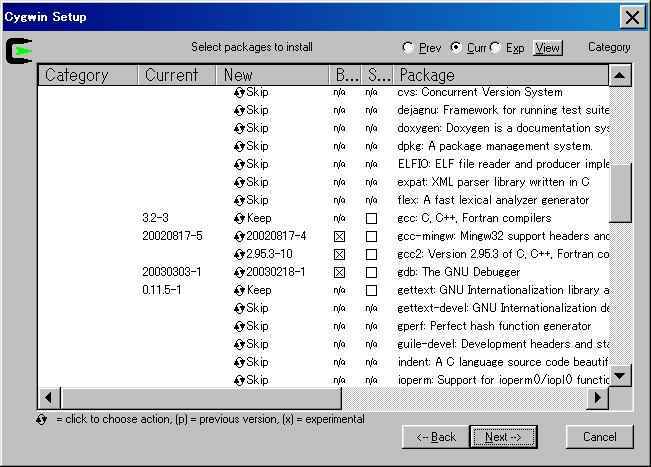
Task: Click the Cancel button
Action: click(600, 437)
